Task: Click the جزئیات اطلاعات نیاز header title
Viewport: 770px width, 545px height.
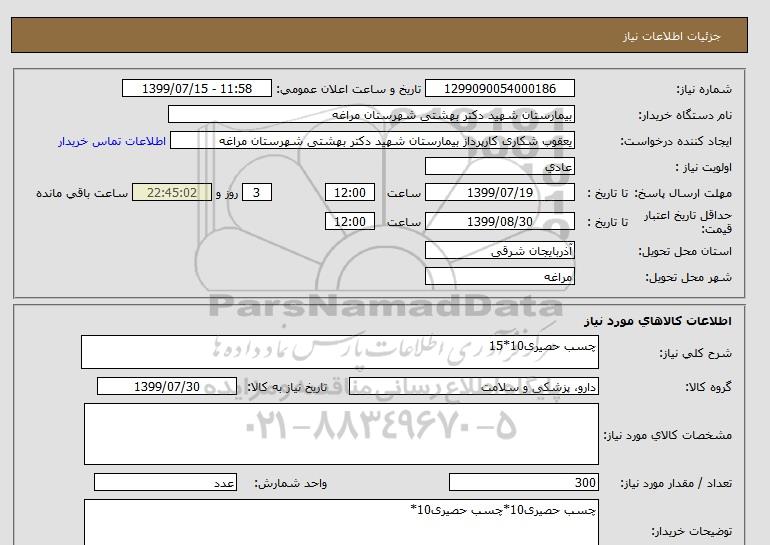Action: (x=671, y=36)
